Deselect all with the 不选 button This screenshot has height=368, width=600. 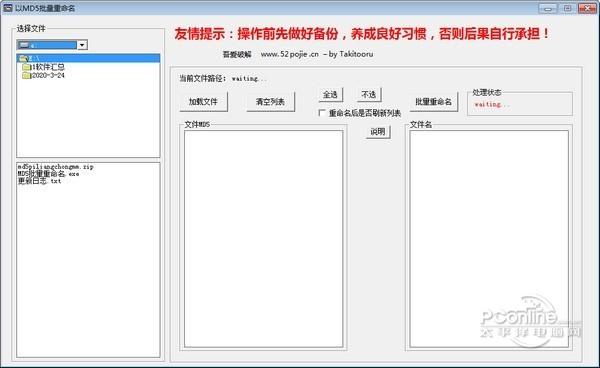point(369,94)
